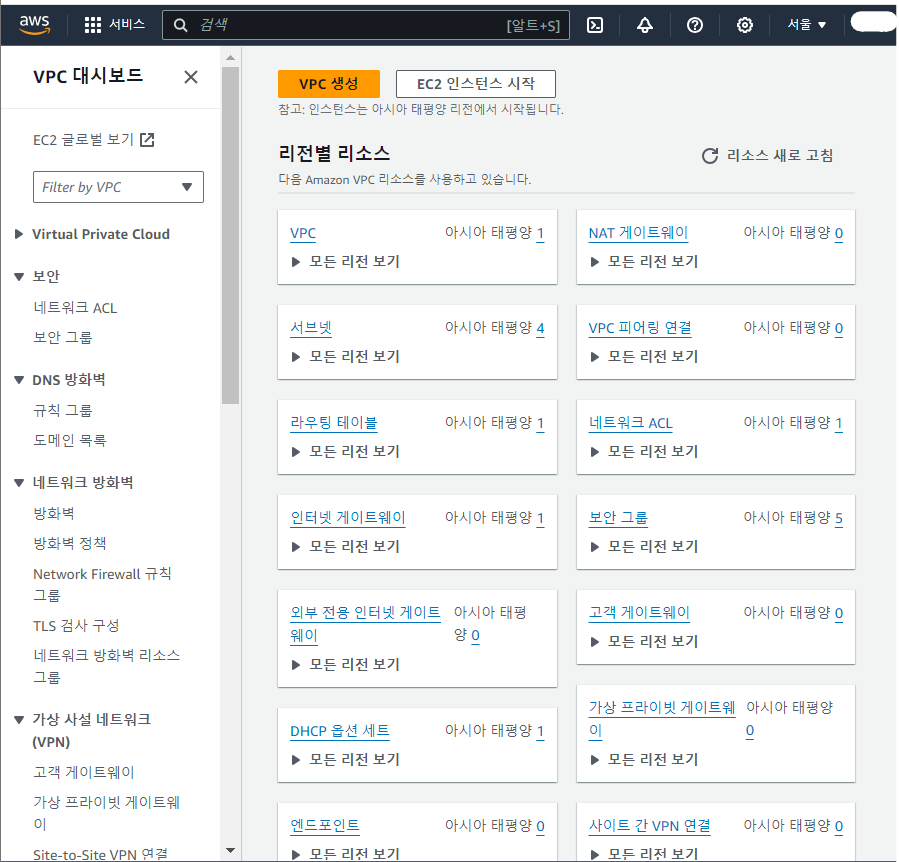The height and width of the screenshot is (862, 899).
Task: Collapse the DNS 방화벽 section
Action: pos(19,380)
